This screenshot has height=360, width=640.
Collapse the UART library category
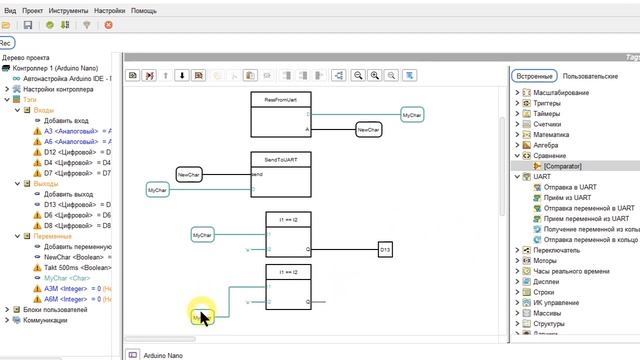click(517, 176)
